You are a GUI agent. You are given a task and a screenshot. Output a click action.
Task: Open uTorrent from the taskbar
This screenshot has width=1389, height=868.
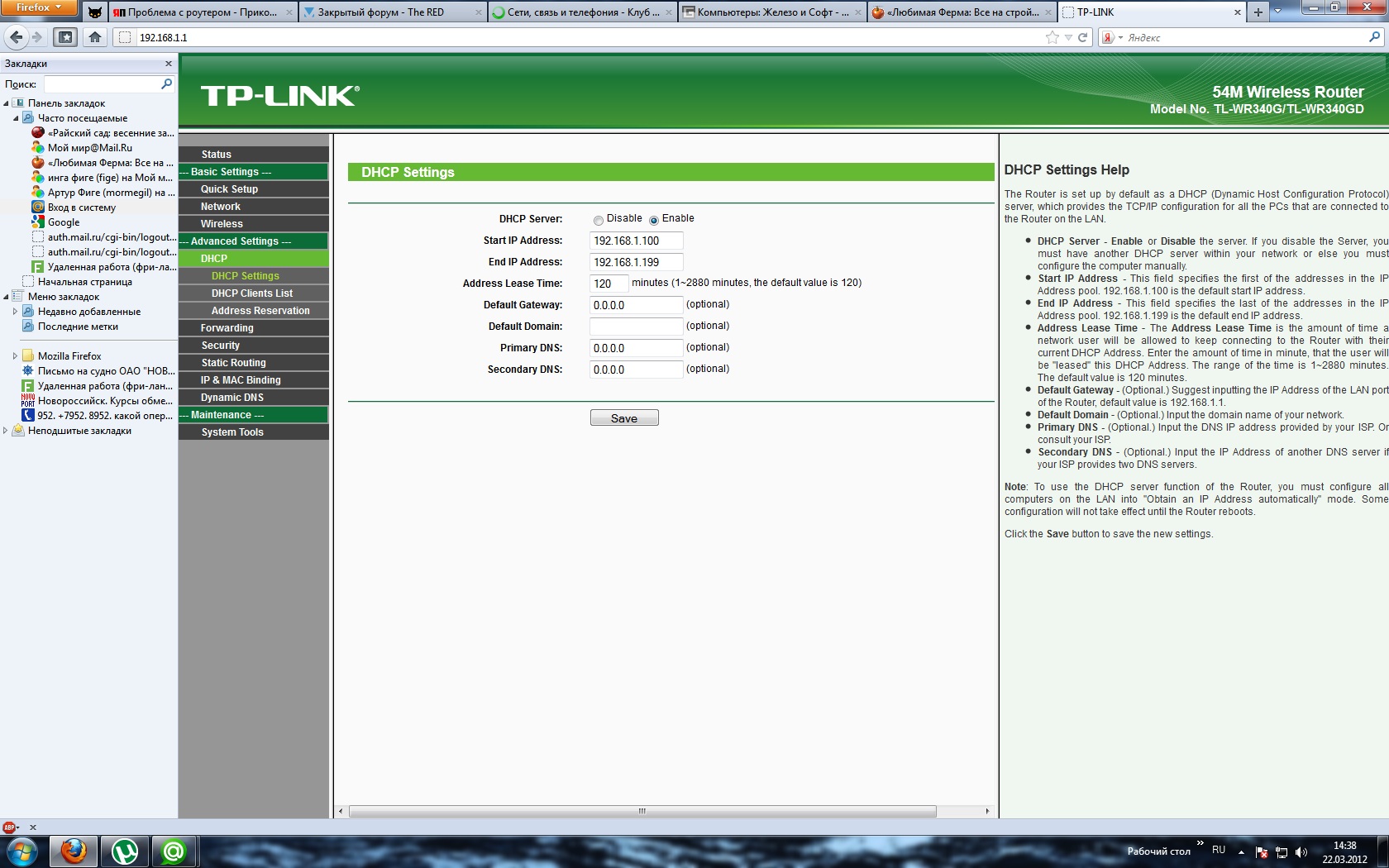click(125, 851)
